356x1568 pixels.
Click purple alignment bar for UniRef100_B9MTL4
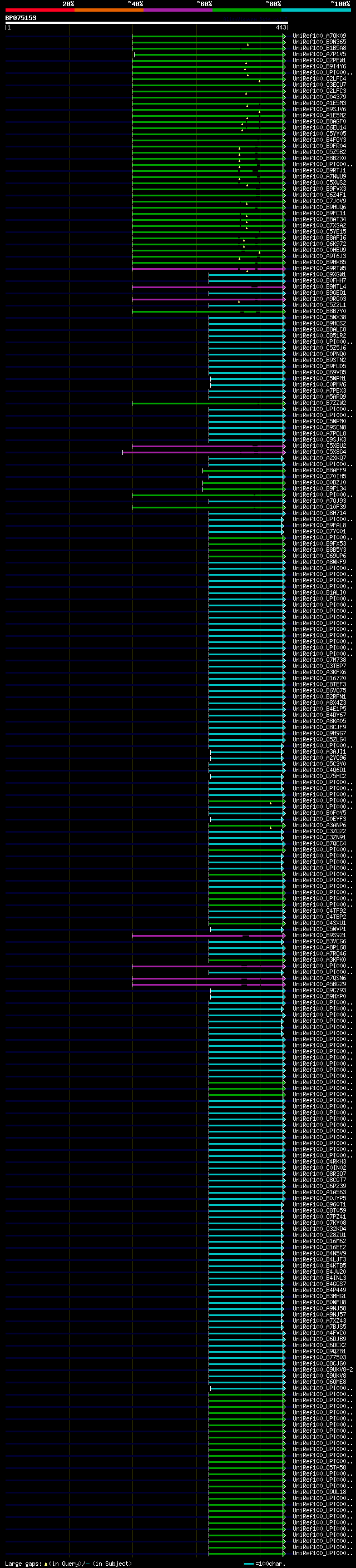click(x=208, y=286)
